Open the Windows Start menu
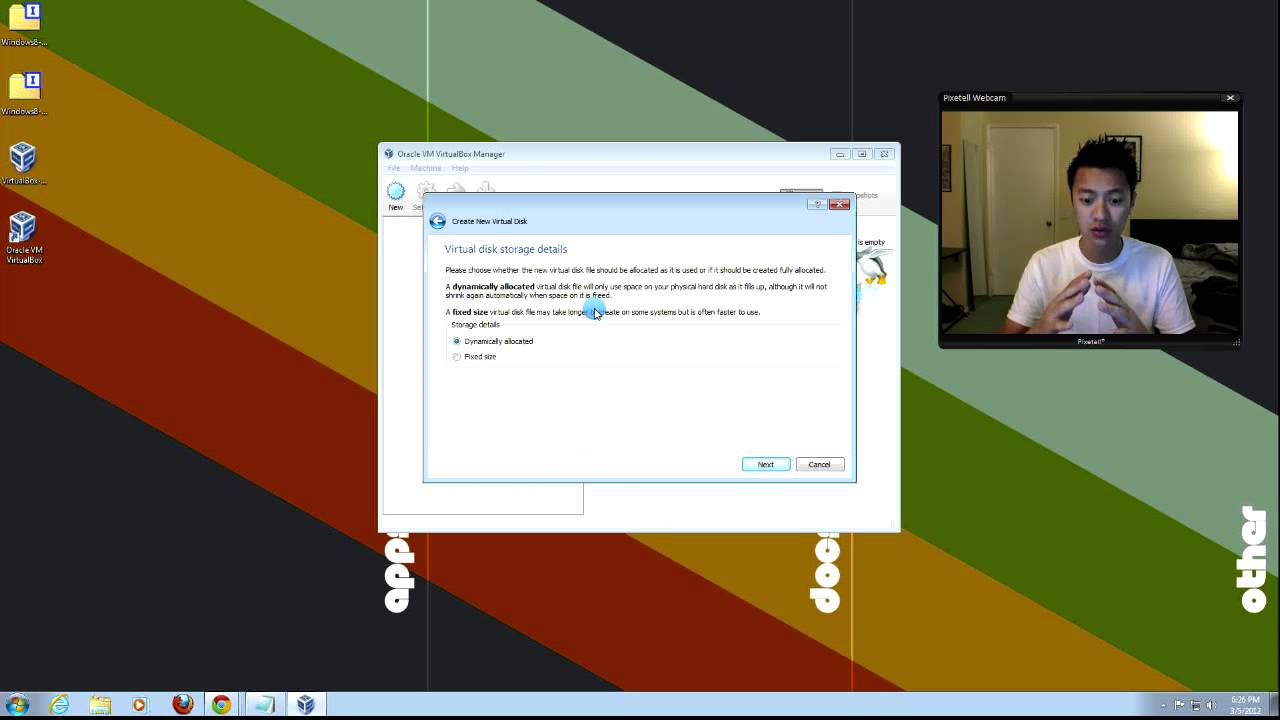This screenshot has height=720, width=1280. tap(17, 705)
